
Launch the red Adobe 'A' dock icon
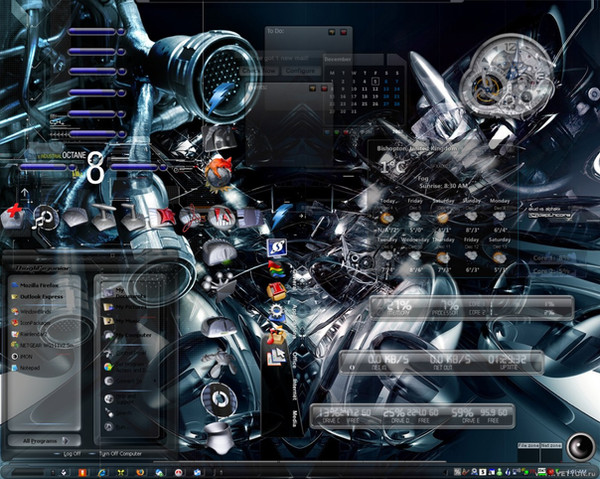tap(222, 217)
